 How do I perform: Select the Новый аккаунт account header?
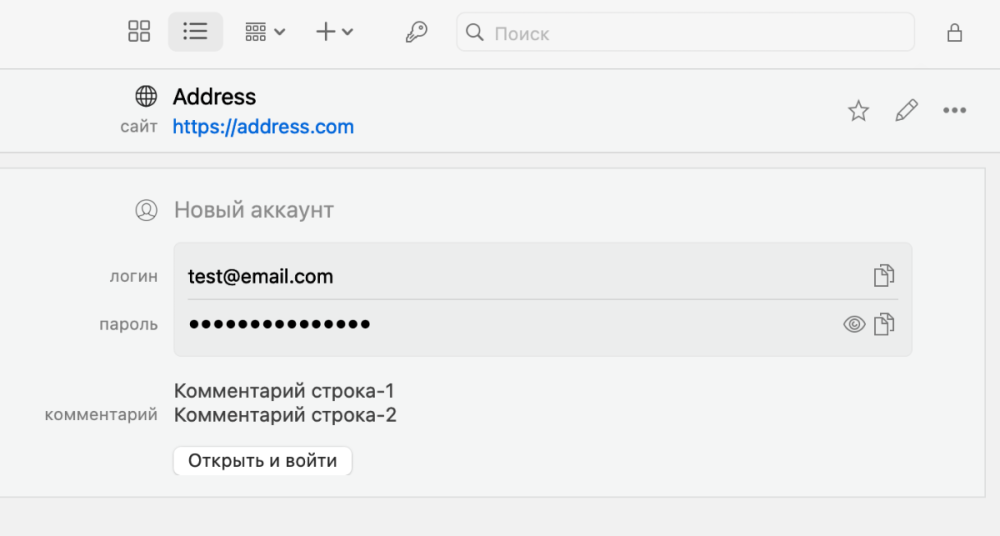(254, 210)
